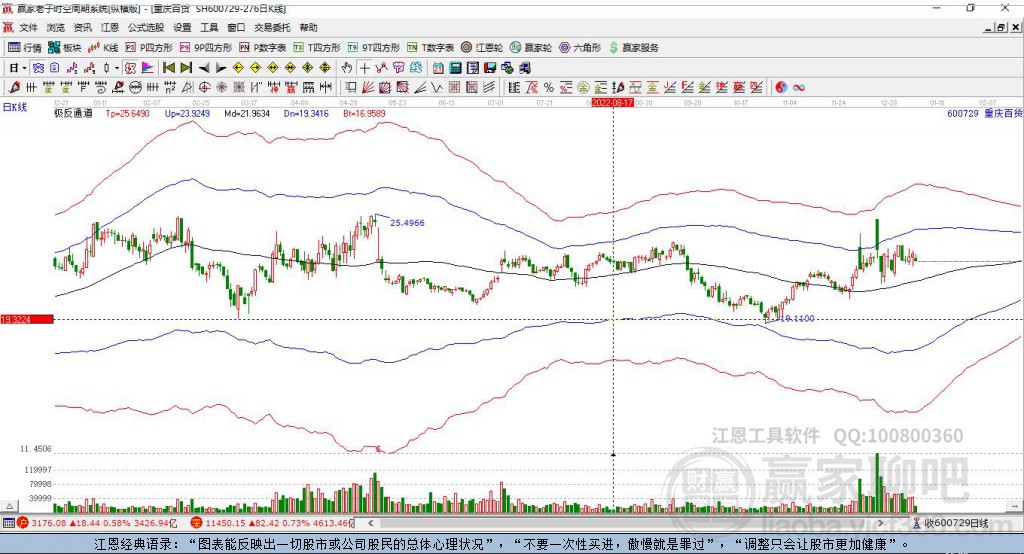Click the status bar grid icon
This screenshot has width=1024, height=554.
[x=8, y=523]
